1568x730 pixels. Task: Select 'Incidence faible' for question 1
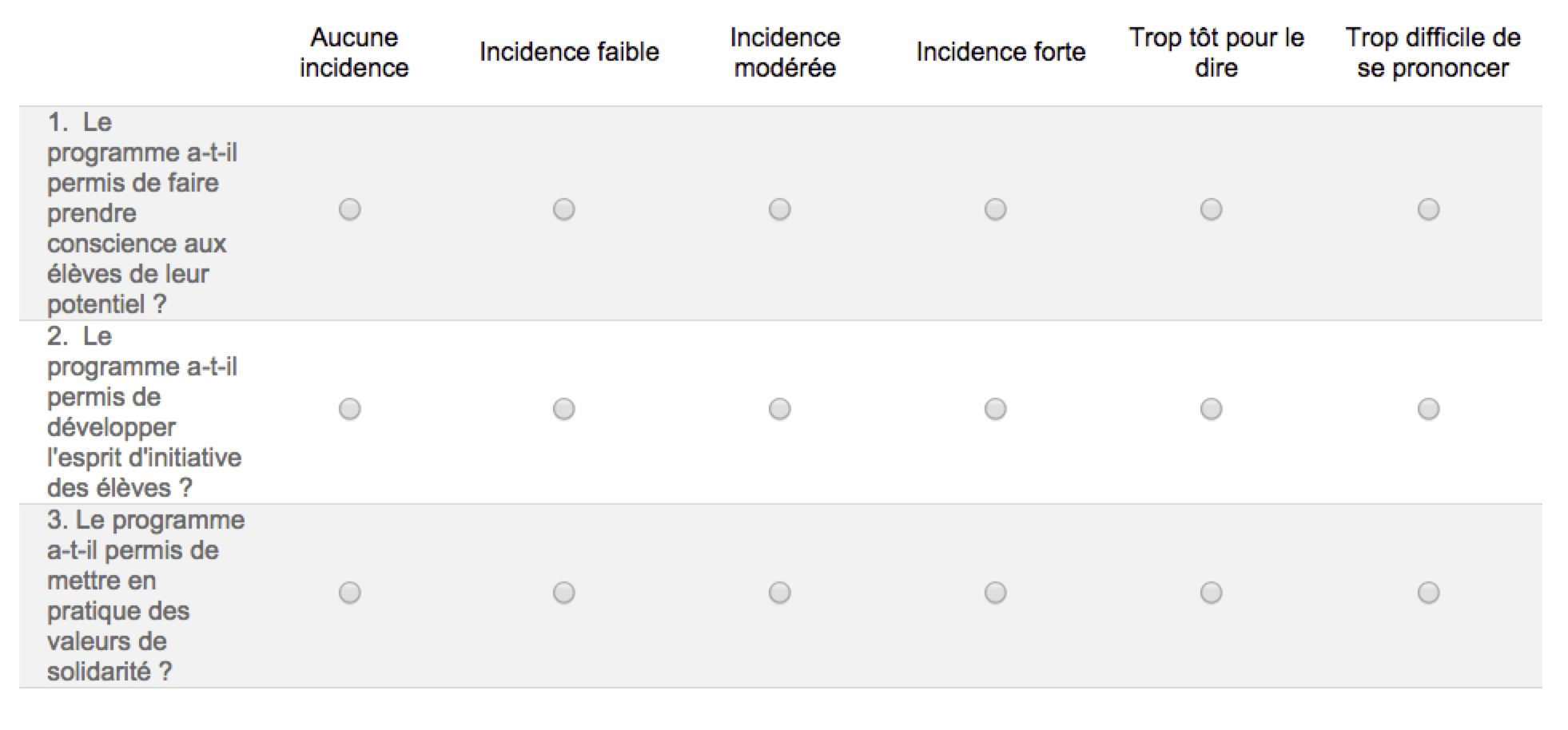564,209
